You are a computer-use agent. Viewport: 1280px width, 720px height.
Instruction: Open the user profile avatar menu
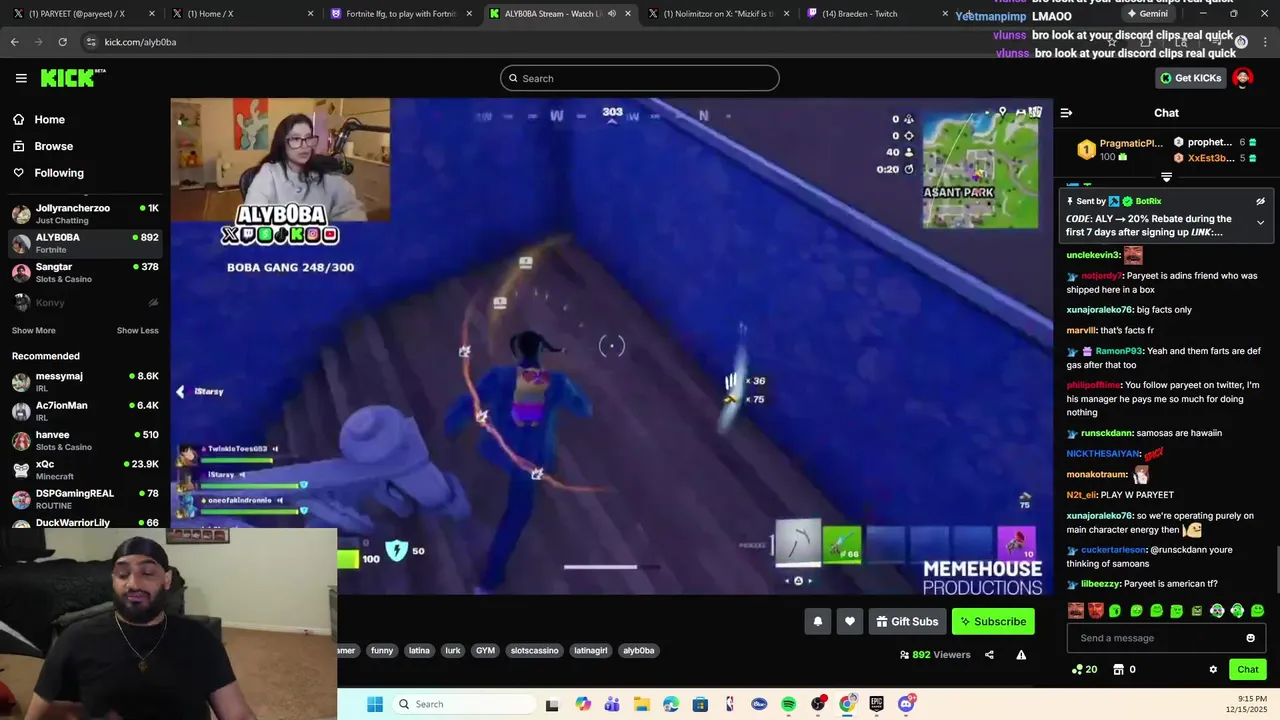[1243, 78]
